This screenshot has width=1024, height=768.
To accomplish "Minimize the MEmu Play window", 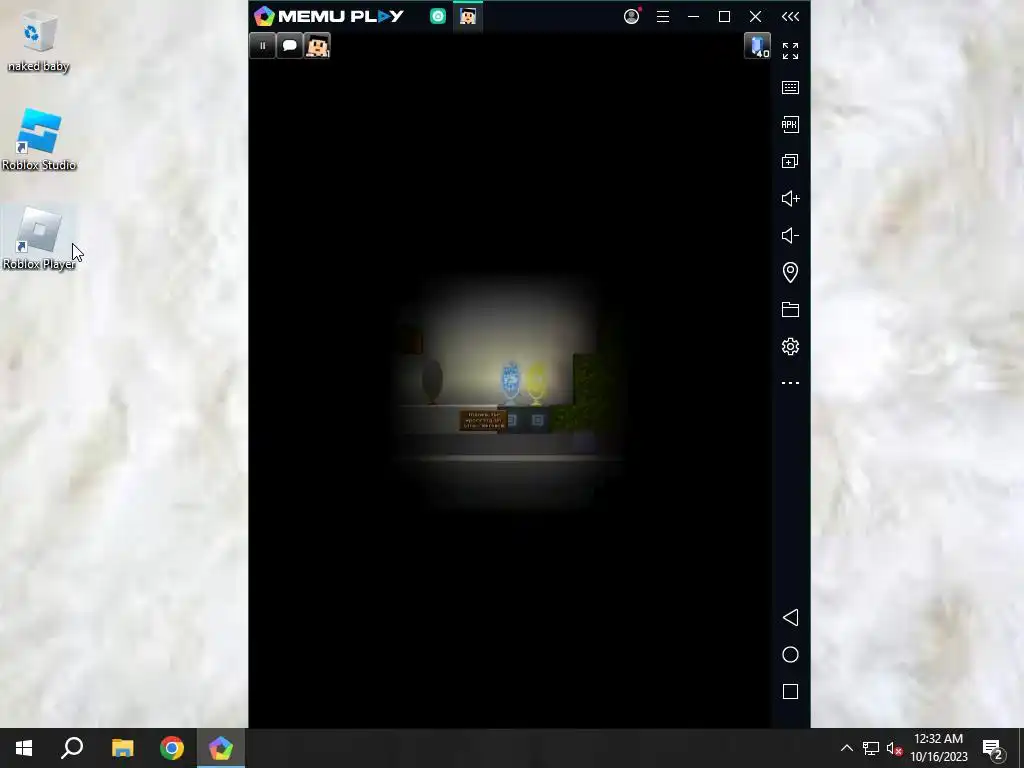I will click(694, 16).
